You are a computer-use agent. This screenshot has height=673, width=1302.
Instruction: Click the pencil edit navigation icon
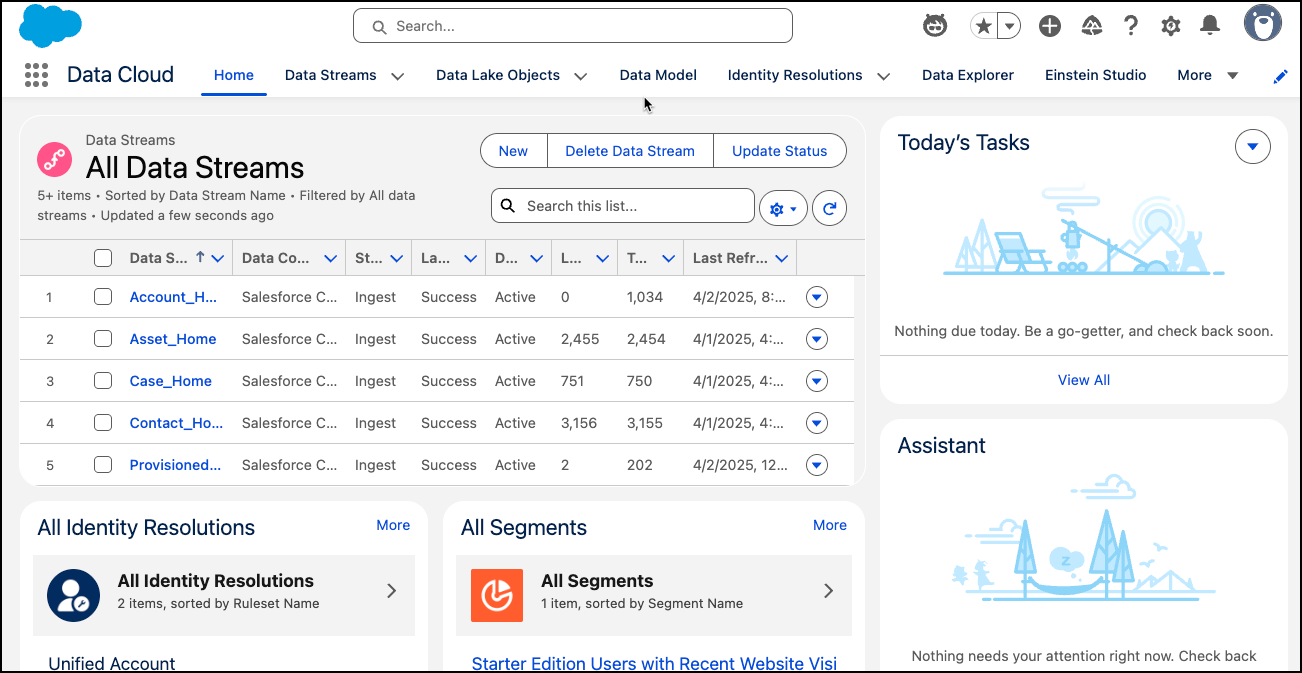point(1280,76)
